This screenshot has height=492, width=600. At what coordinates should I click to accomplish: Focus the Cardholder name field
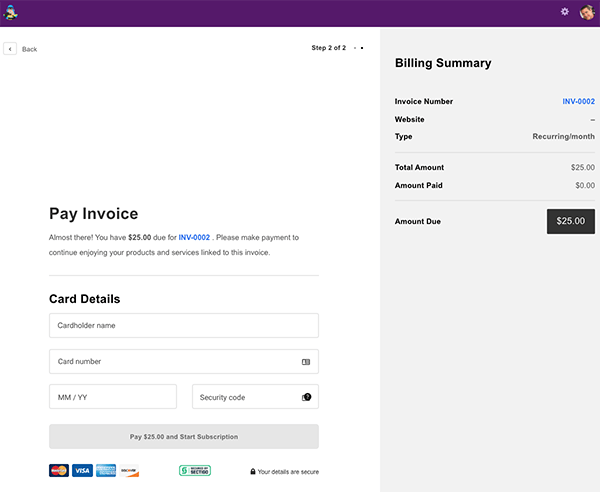coord(183,325)
